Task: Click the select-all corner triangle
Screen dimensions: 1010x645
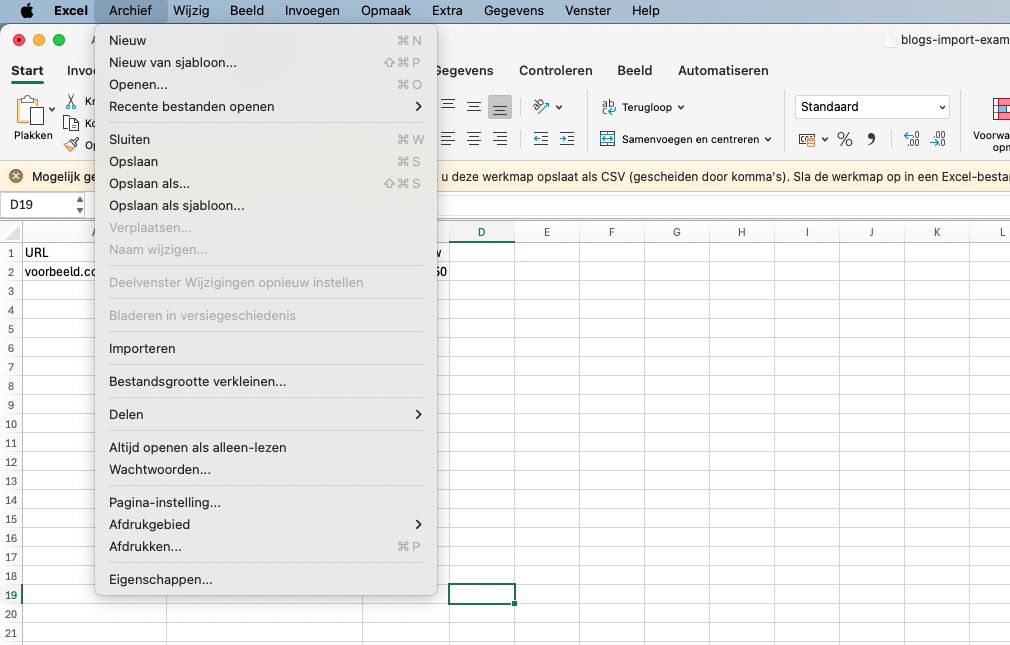Action: click(x=12, y=232)
